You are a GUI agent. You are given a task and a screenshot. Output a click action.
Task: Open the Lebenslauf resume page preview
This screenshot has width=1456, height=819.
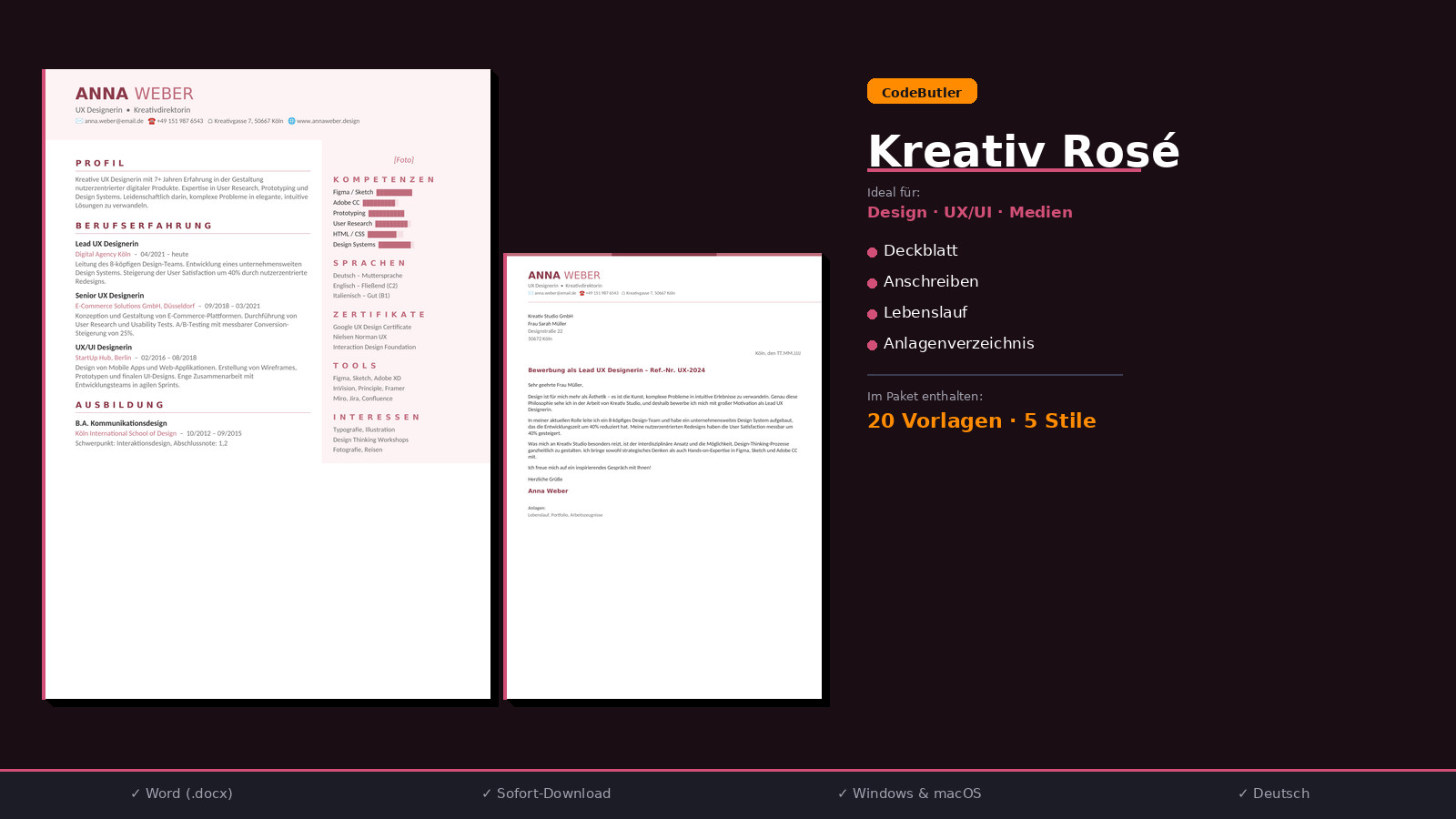(x=266, y=384)
